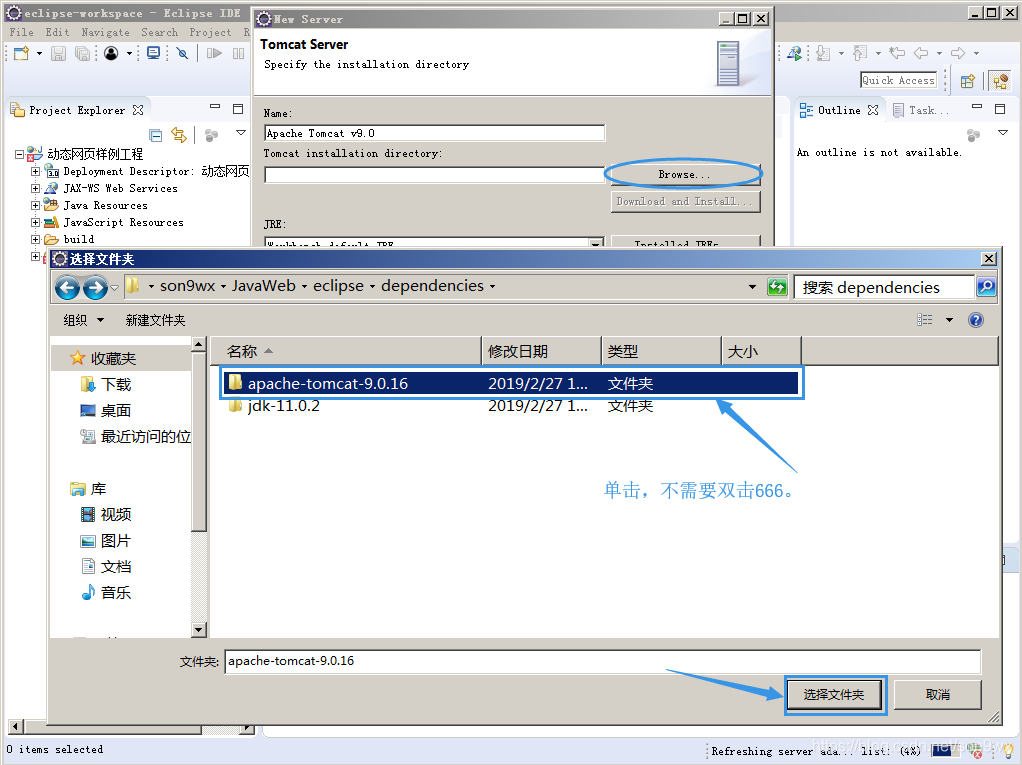Viewport: 1022px width, 765px height.
Task: Open the 组织 dropdown menu
Action: pyautogui.click(x=83, y=320)
